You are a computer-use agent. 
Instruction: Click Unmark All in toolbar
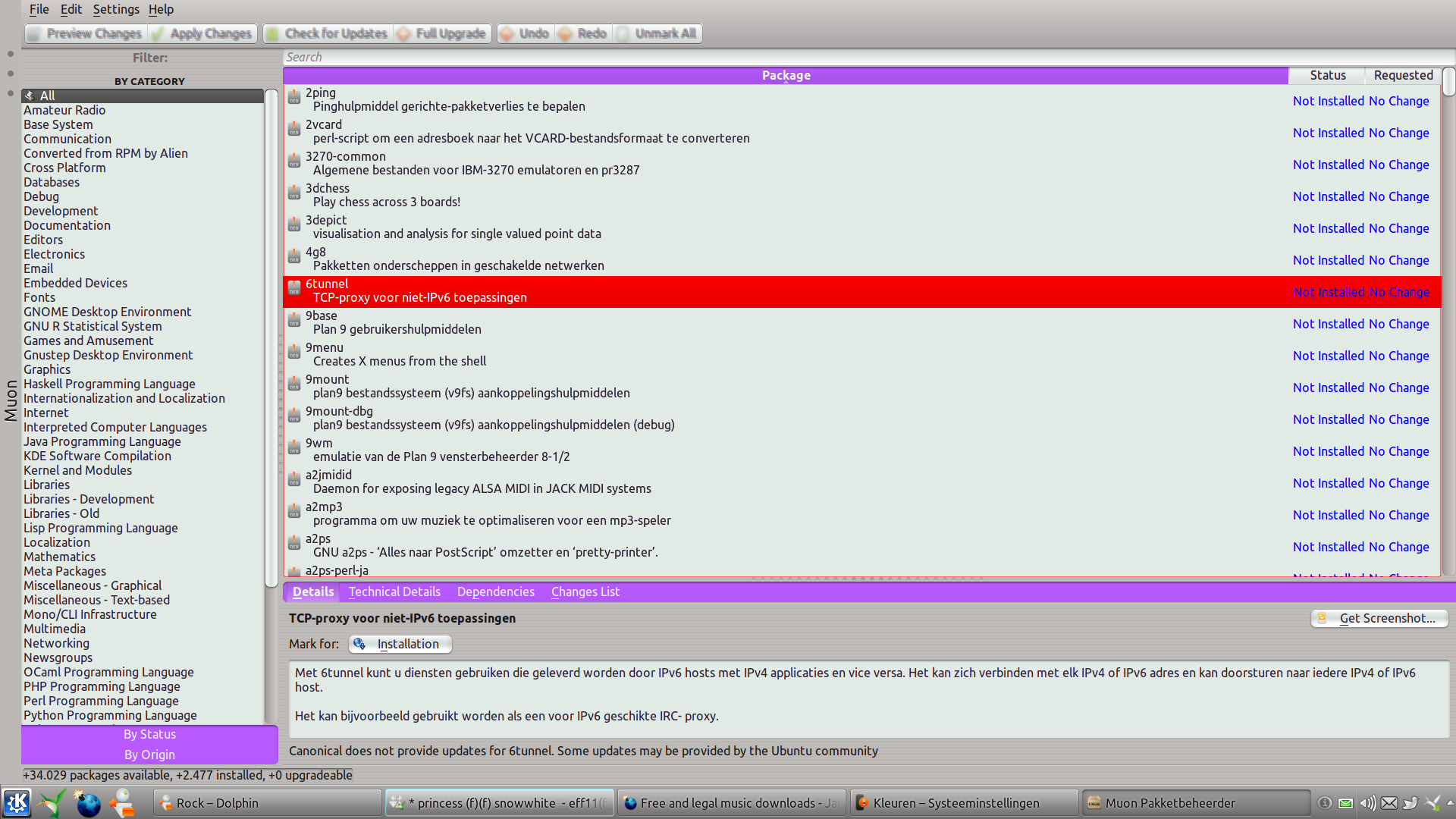(x=657, y=33)
